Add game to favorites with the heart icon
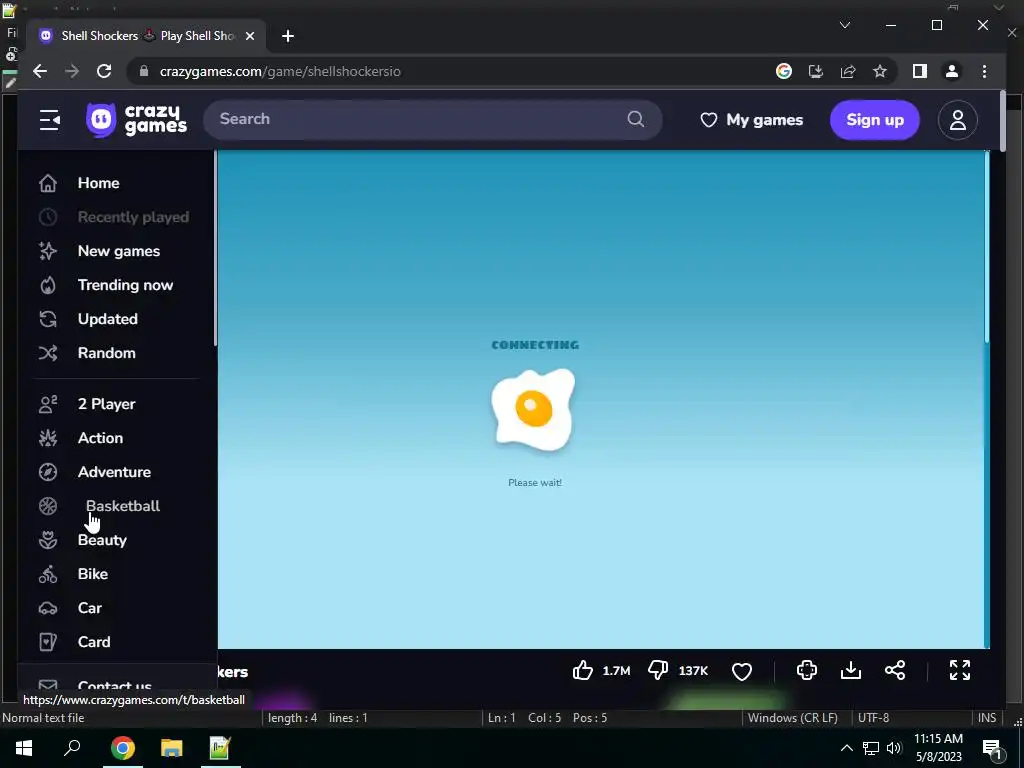Screen dimensions: 1024x768 [x=741, y=671]
